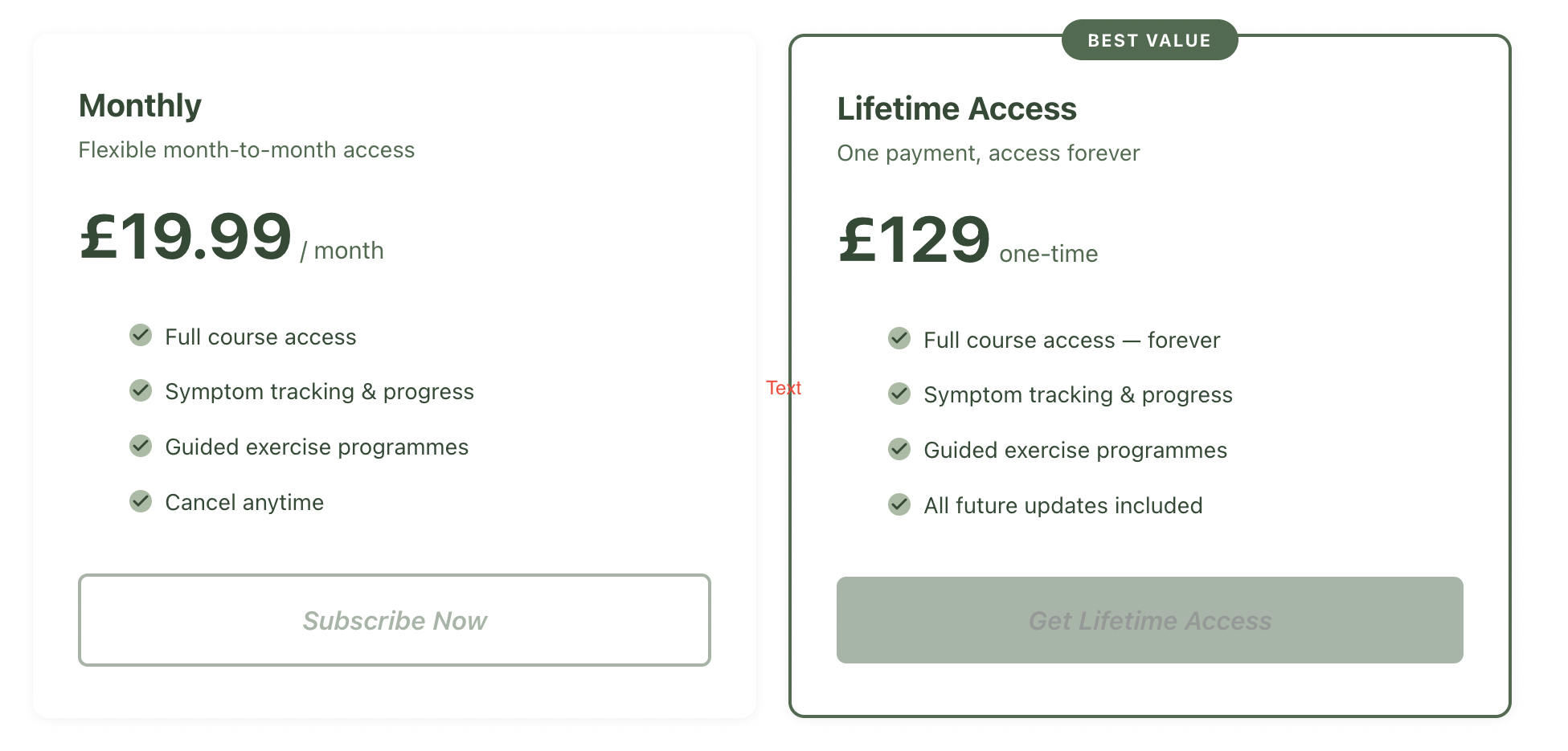Viewport: 1568px width, 751px height.
Task: Click checkmark beside Monthly Symptom tracking & progress
Action: point(141,390)
